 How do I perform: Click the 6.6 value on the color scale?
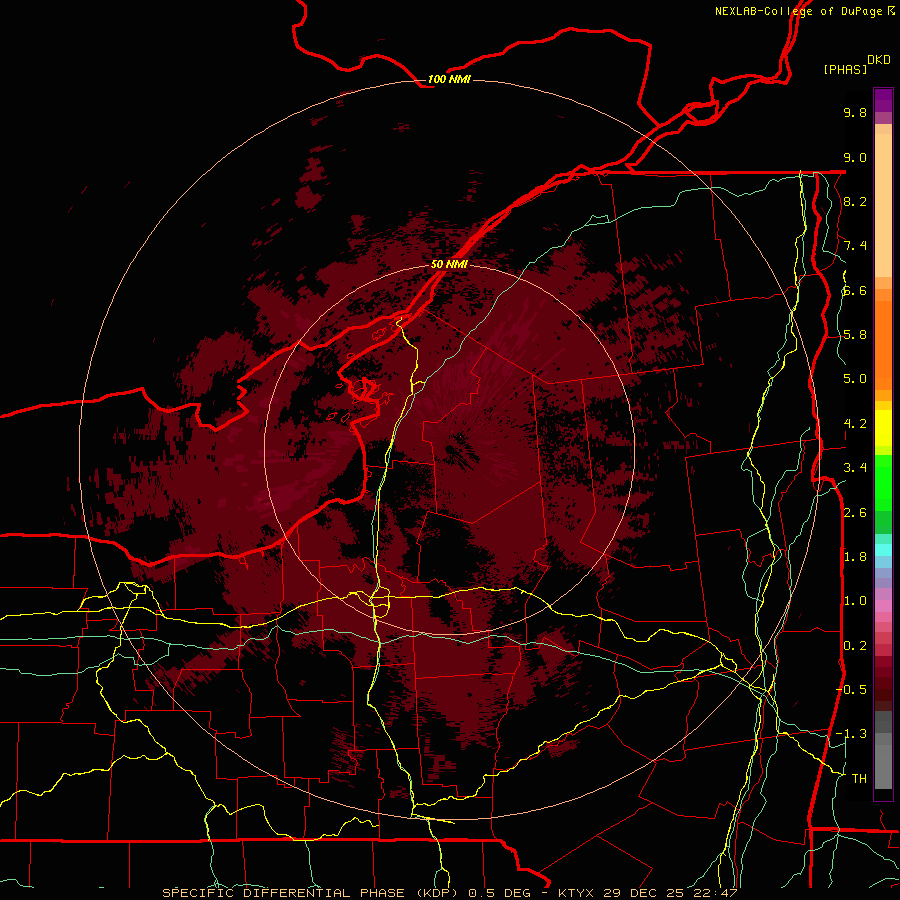coord(855,290)
